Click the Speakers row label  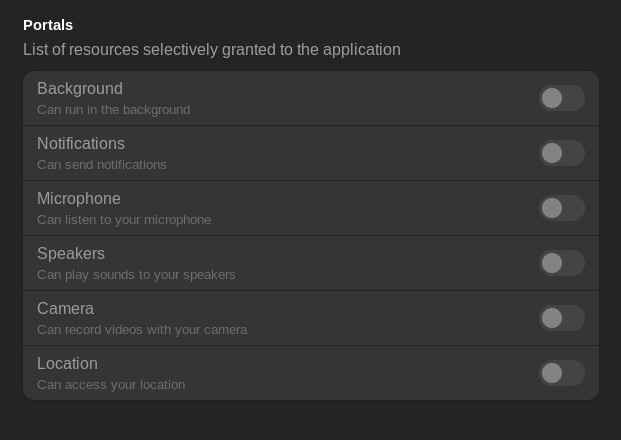pyautogui.click(x=71, y=254)
